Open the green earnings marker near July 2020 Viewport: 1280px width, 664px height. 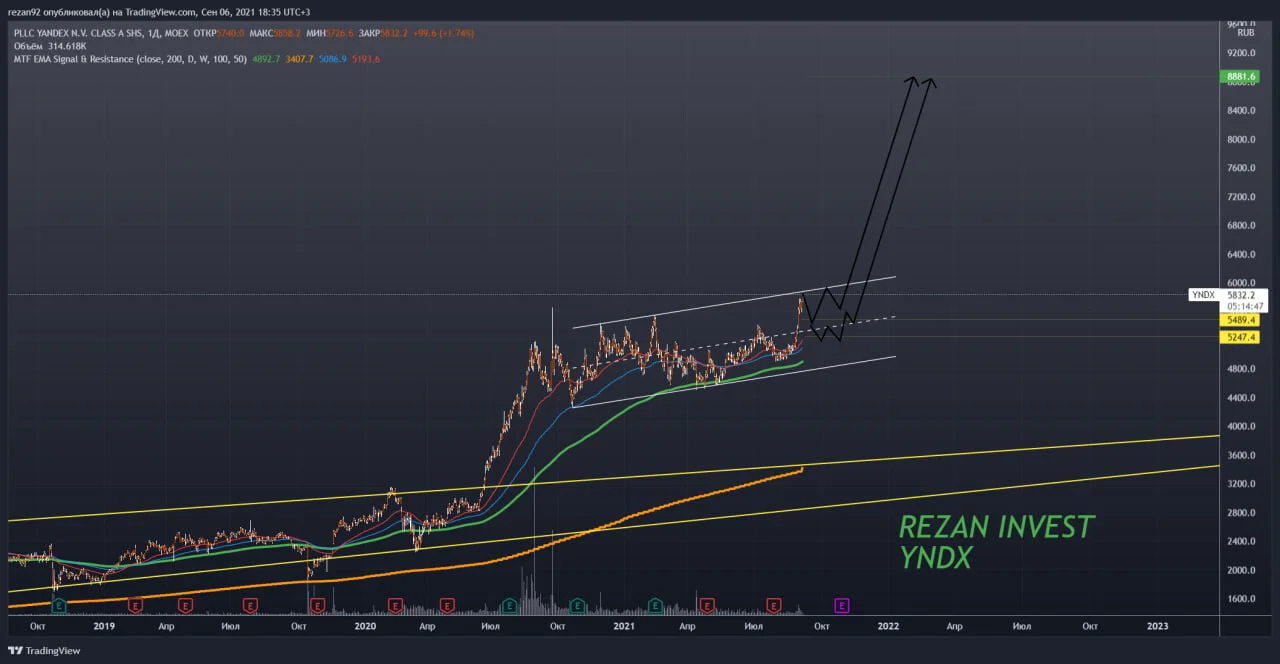(x=509, y=605)
